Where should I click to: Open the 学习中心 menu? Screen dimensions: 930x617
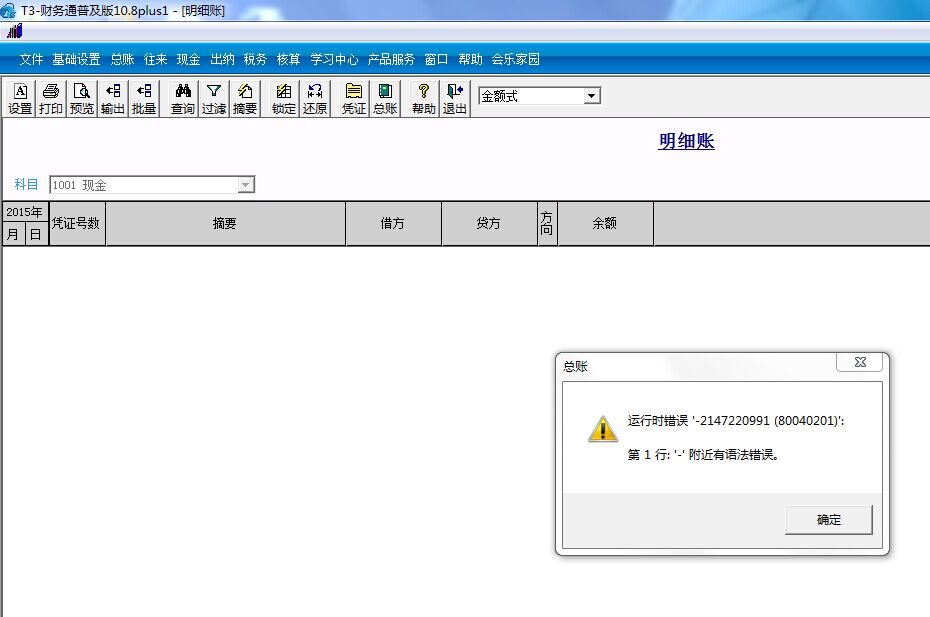[335, 59]
